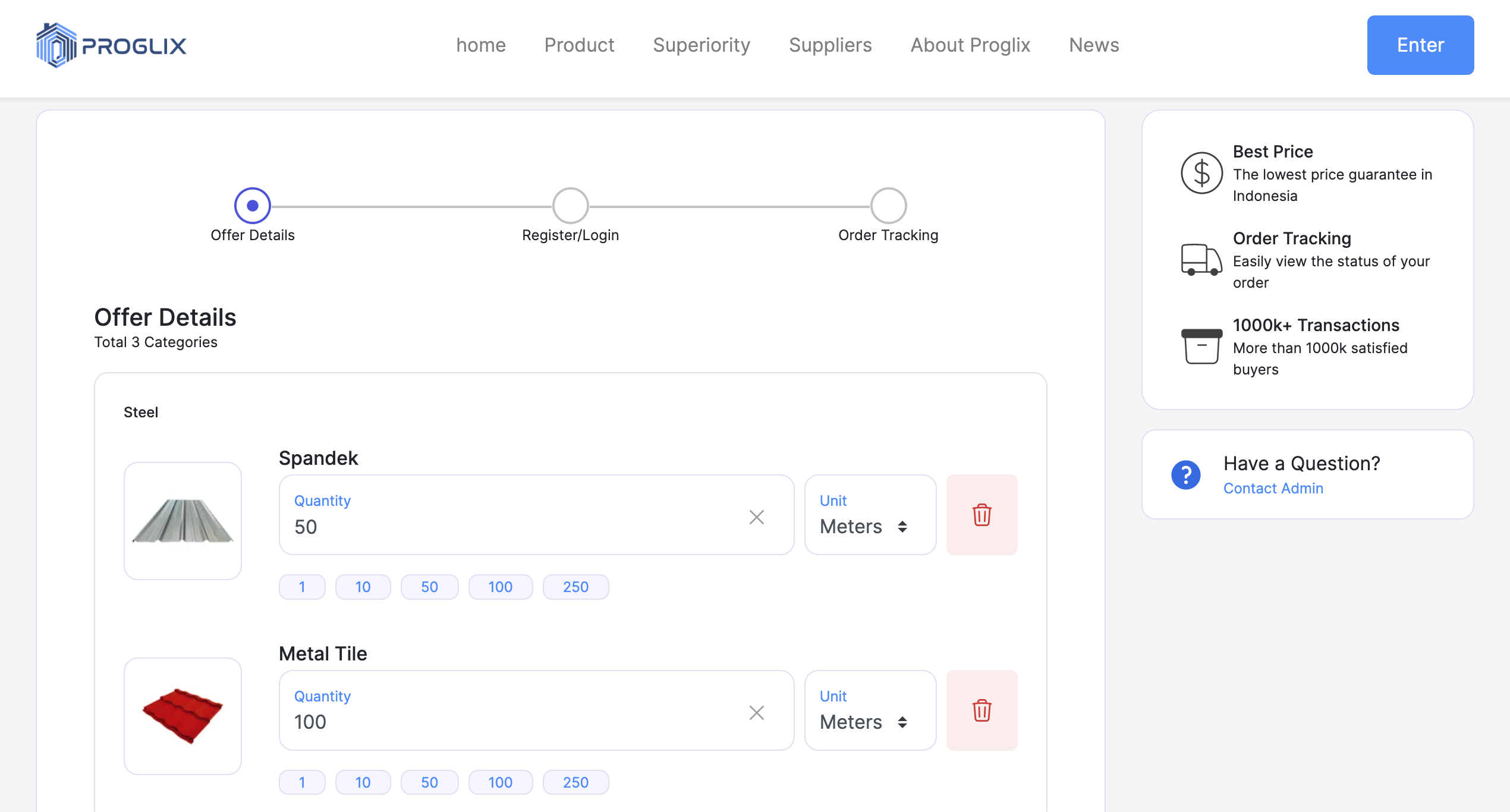Click the Metal Tile quantity input field
This screenshot has width=1510, height=812.
[x=511, y=722]
